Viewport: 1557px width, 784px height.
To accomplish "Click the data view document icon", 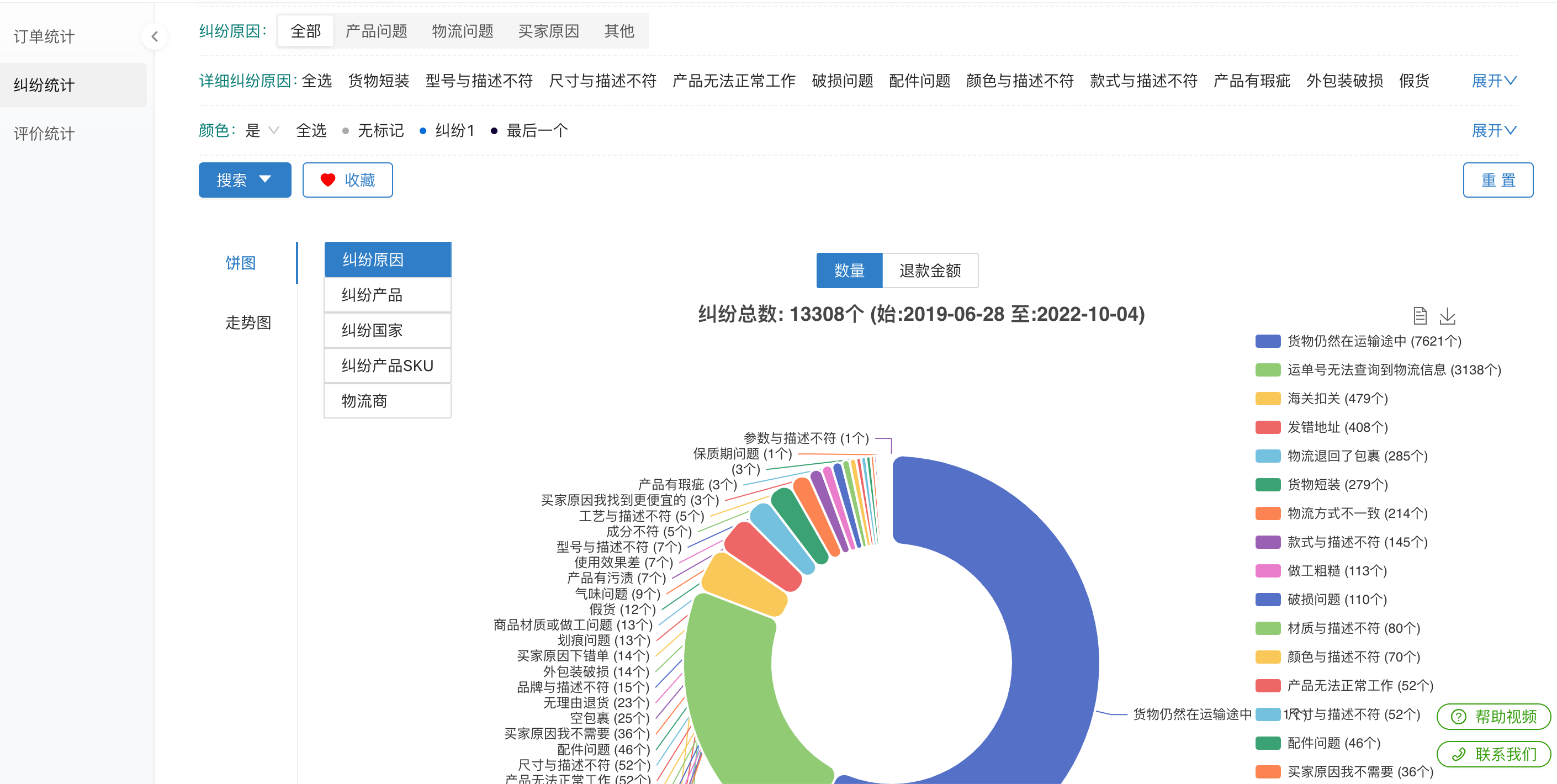I will [1420, 316].
